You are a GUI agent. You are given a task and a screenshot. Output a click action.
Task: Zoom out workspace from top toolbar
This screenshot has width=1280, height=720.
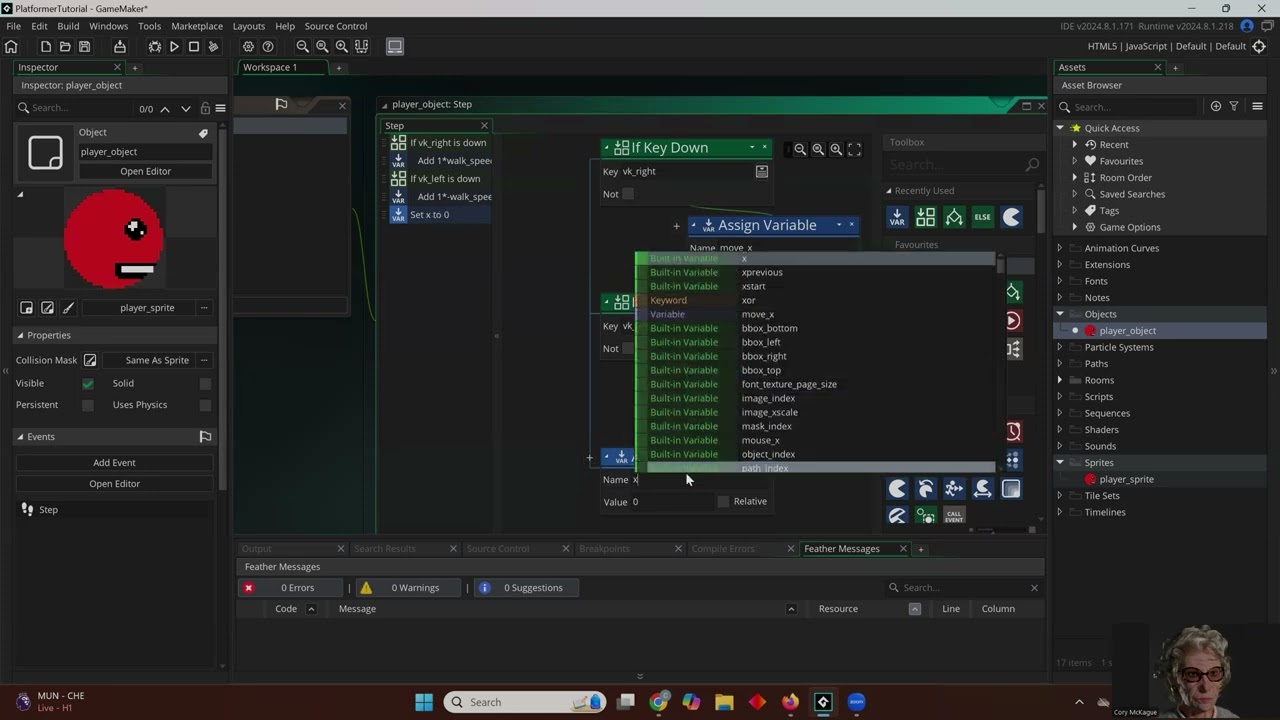[x=303, y=46]
